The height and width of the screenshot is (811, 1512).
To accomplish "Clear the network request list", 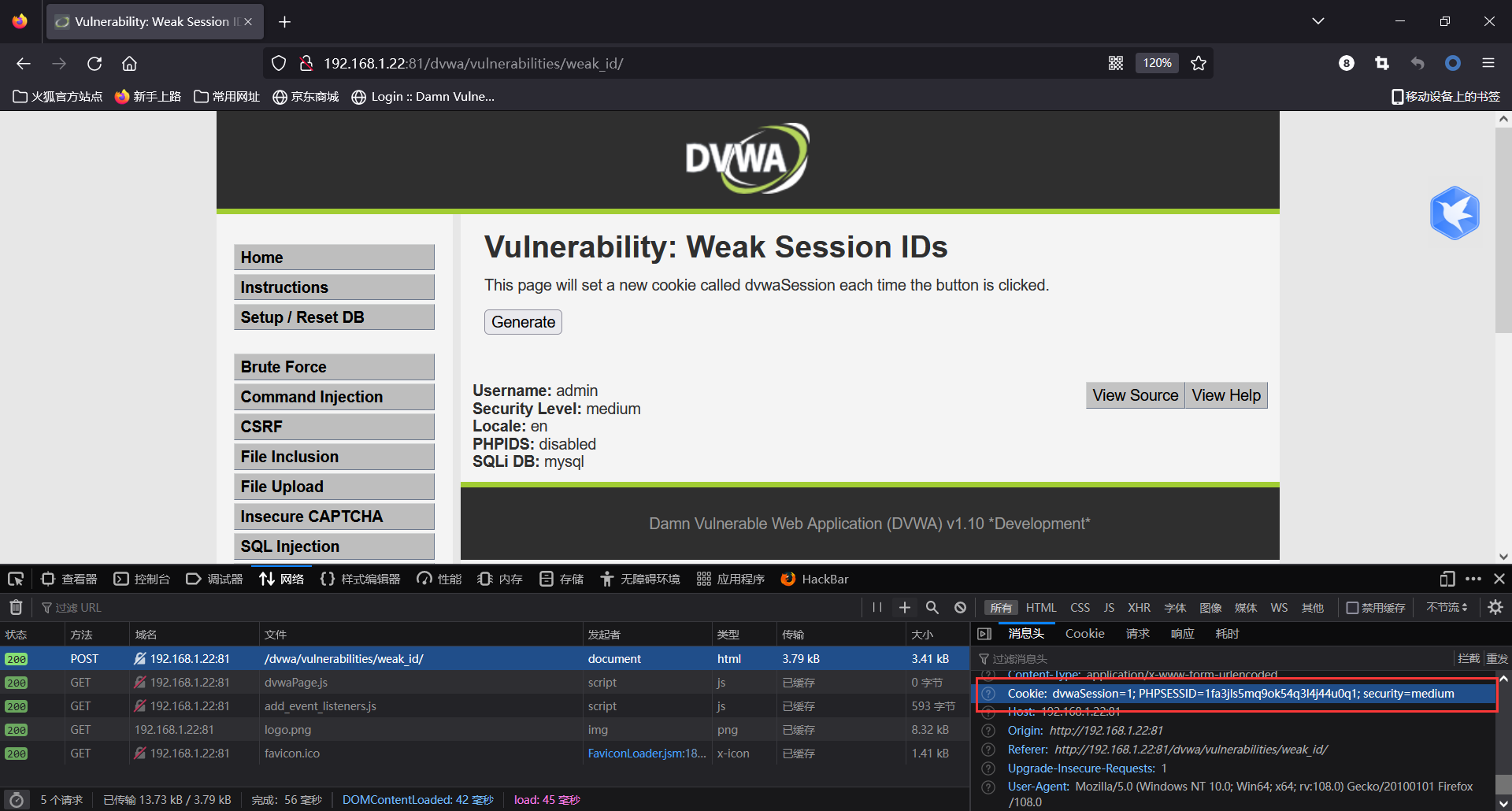I will (x=16, y=607).
